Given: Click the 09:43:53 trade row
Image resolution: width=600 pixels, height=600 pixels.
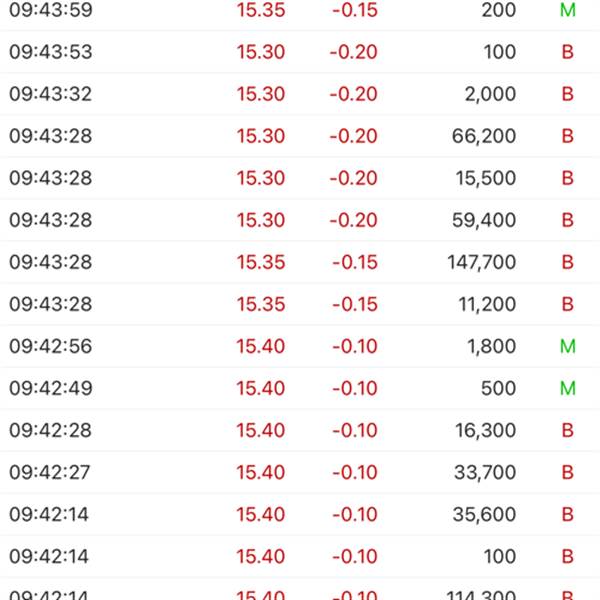Looking at the screenshot, I should pyautogui.click(x=300, y=52).
